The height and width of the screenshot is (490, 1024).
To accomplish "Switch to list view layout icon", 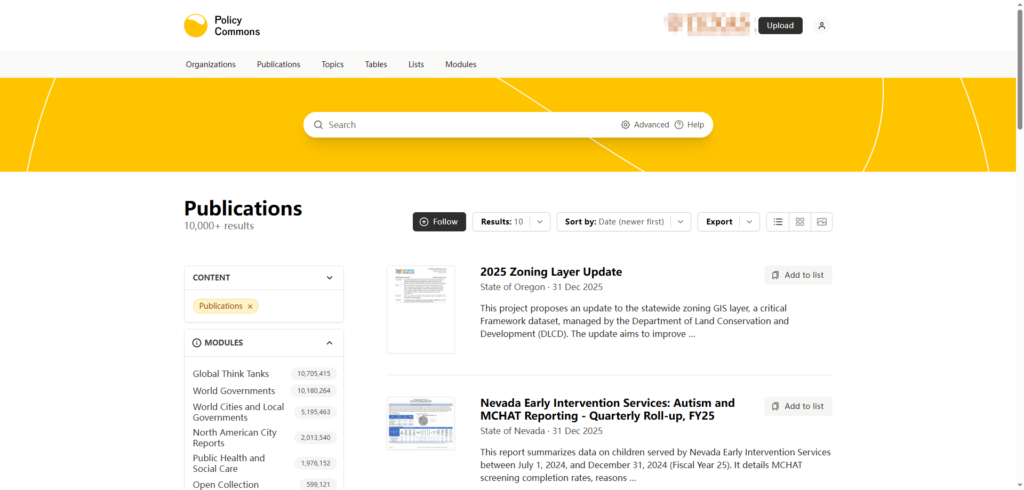I will (778, 222).
